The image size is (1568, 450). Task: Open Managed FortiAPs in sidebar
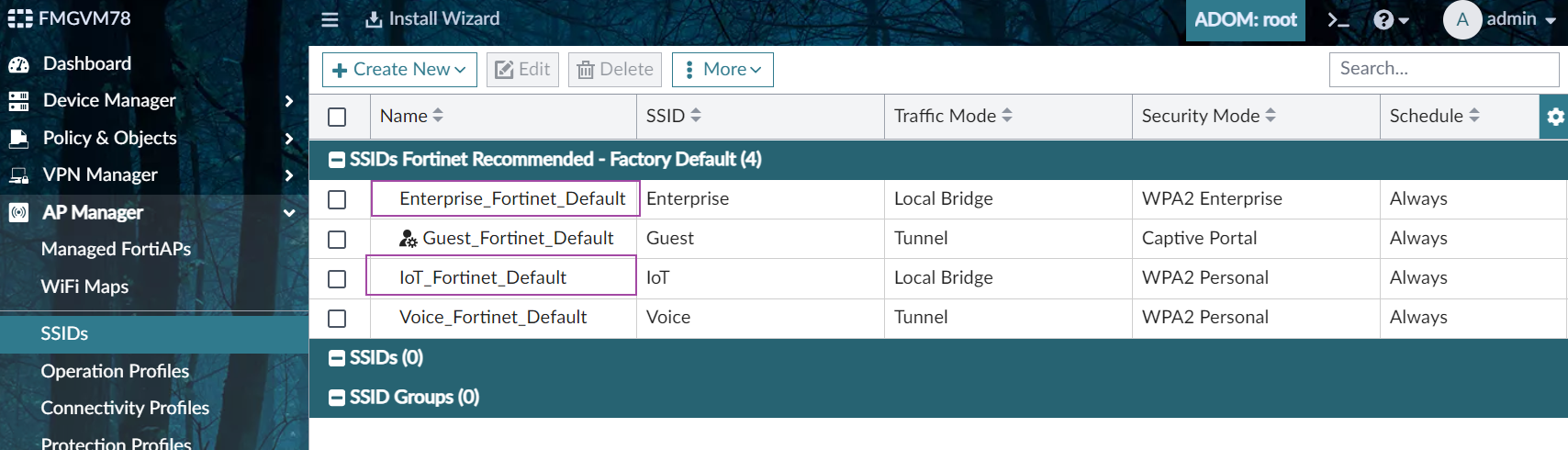pyautogui.click(x=116, y=249)
